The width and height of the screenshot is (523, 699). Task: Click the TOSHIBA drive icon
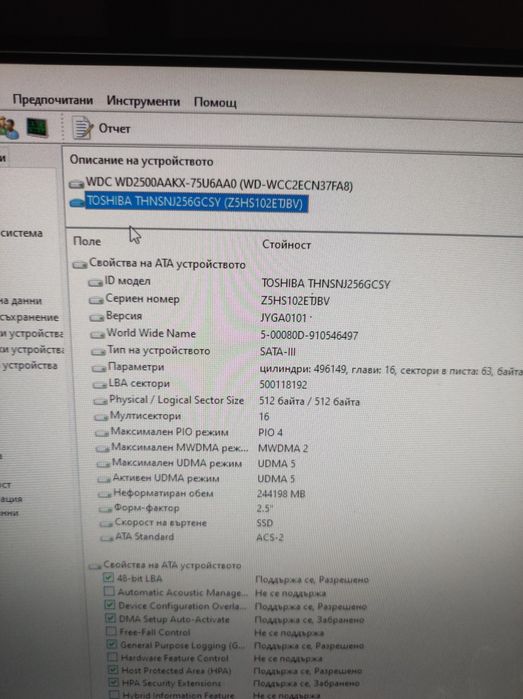(x=77, y=203)
